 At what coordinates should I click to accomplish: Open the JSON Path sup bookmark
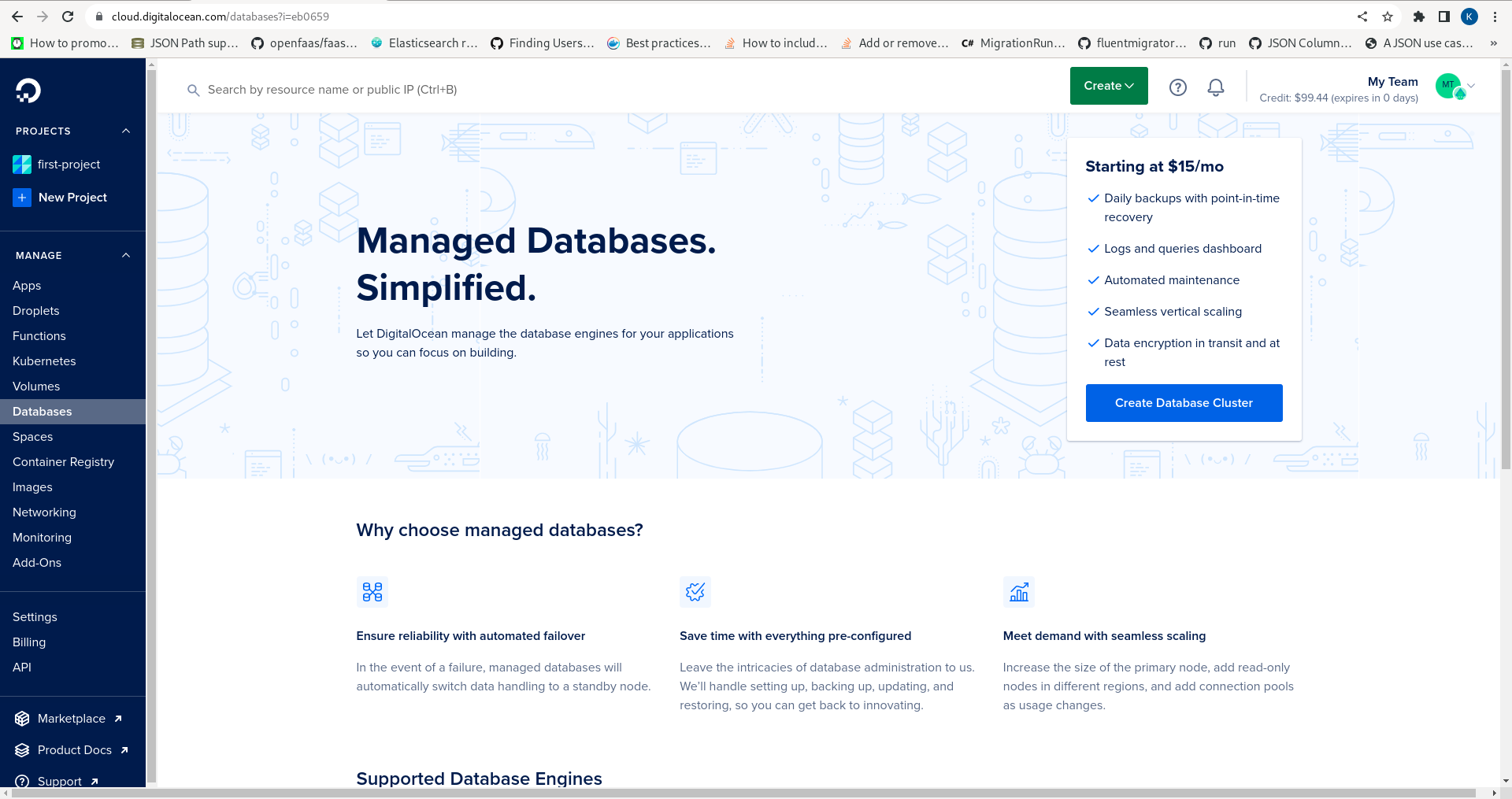click(185, 43)
